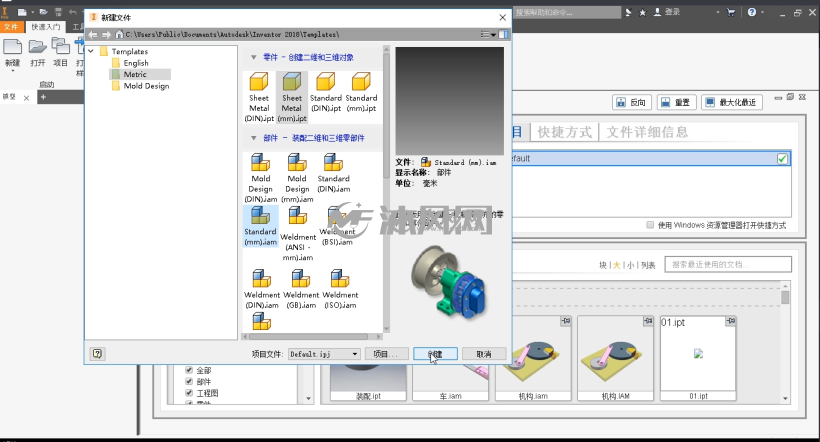Click the quick access Save icon
Screen dimensions: 820x442
[58, 12]
